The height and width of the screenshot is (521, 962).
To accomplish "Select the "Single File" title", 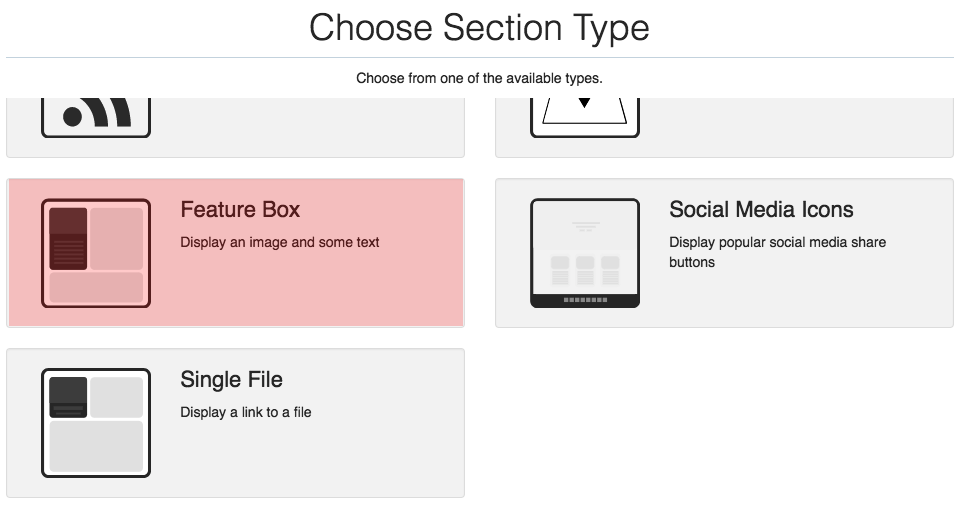I will coord(231,380).
